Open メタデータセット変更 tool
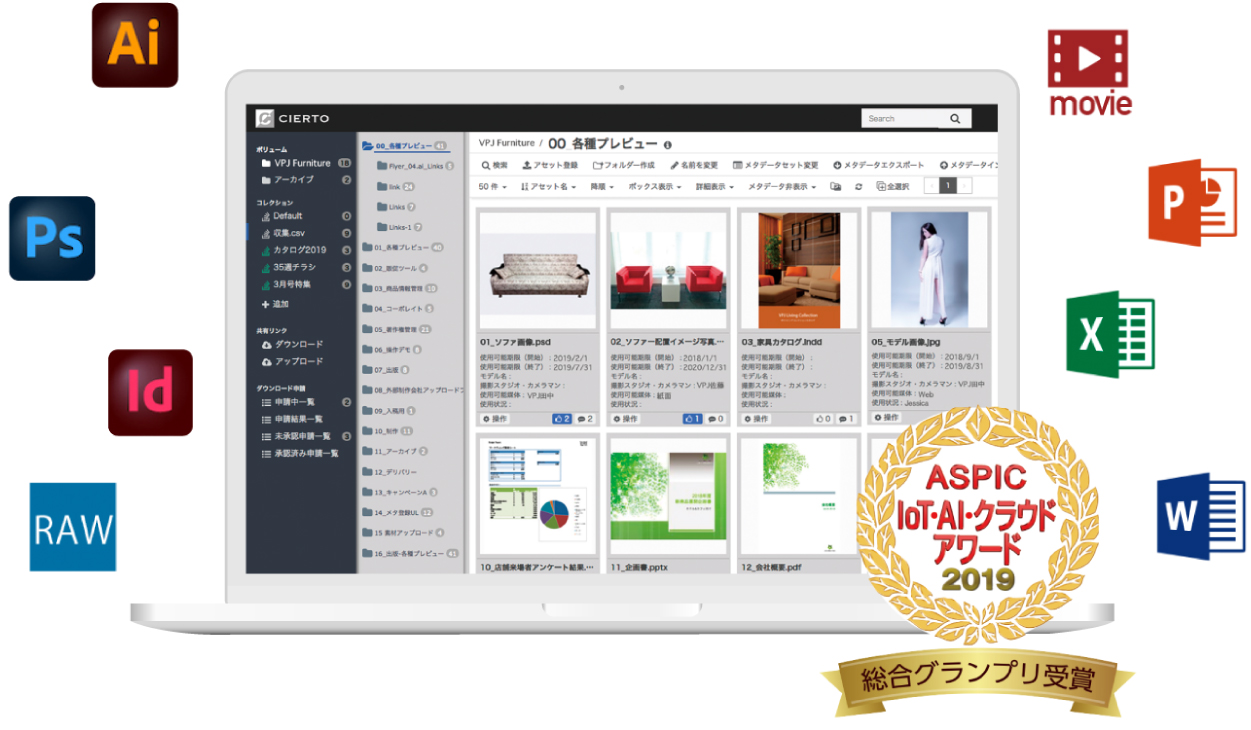This screenshot has height=730, width=1251. pyautogui.click(x=775, y=165)
